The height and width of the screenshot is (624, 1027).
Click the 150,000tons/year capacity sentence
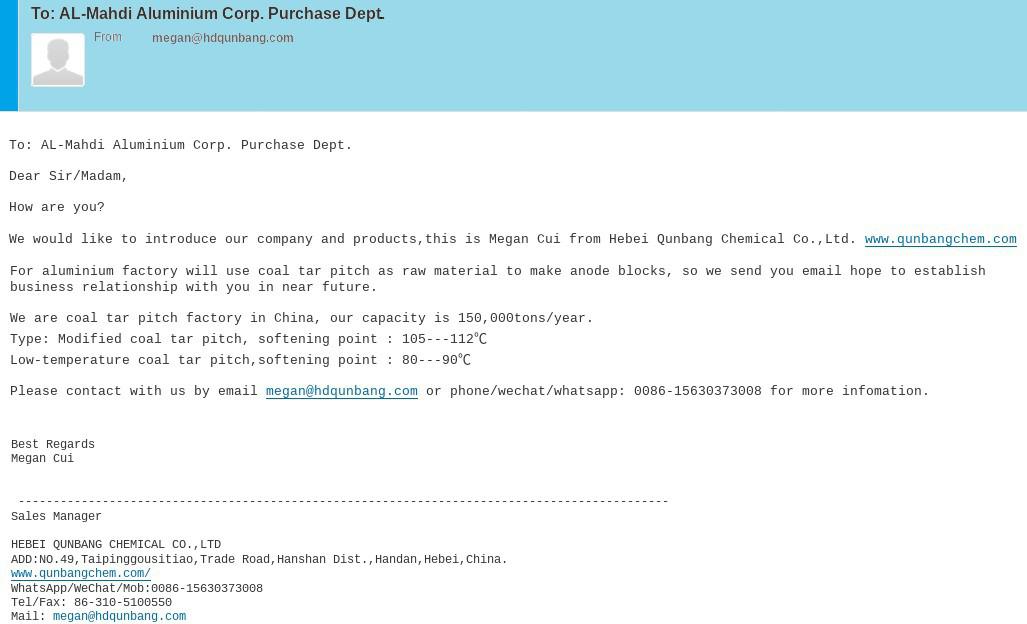[301, 318]
